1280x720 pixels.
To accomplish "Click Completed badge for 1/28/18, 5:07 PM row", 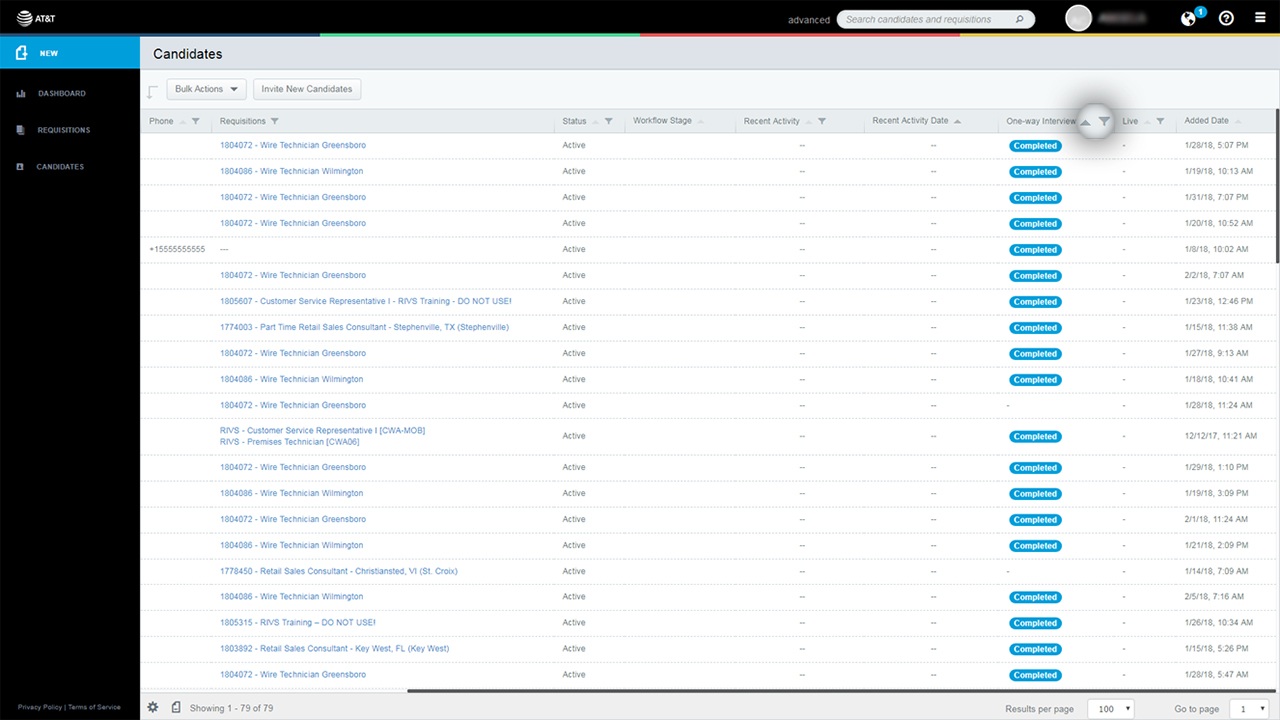I will (x=1035, y=146).
